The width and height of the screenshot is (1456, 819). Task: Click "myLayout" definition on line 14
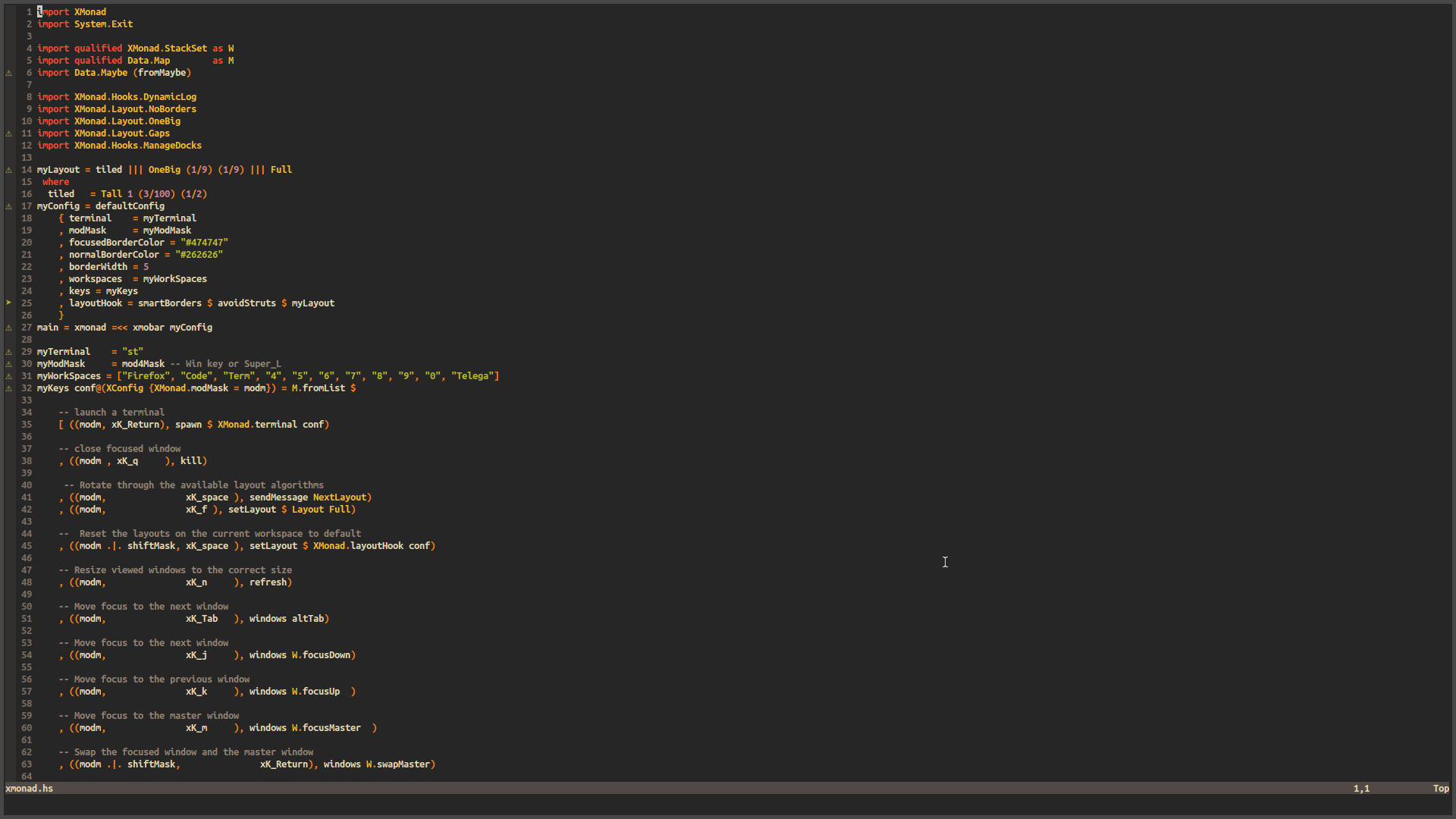58,170
